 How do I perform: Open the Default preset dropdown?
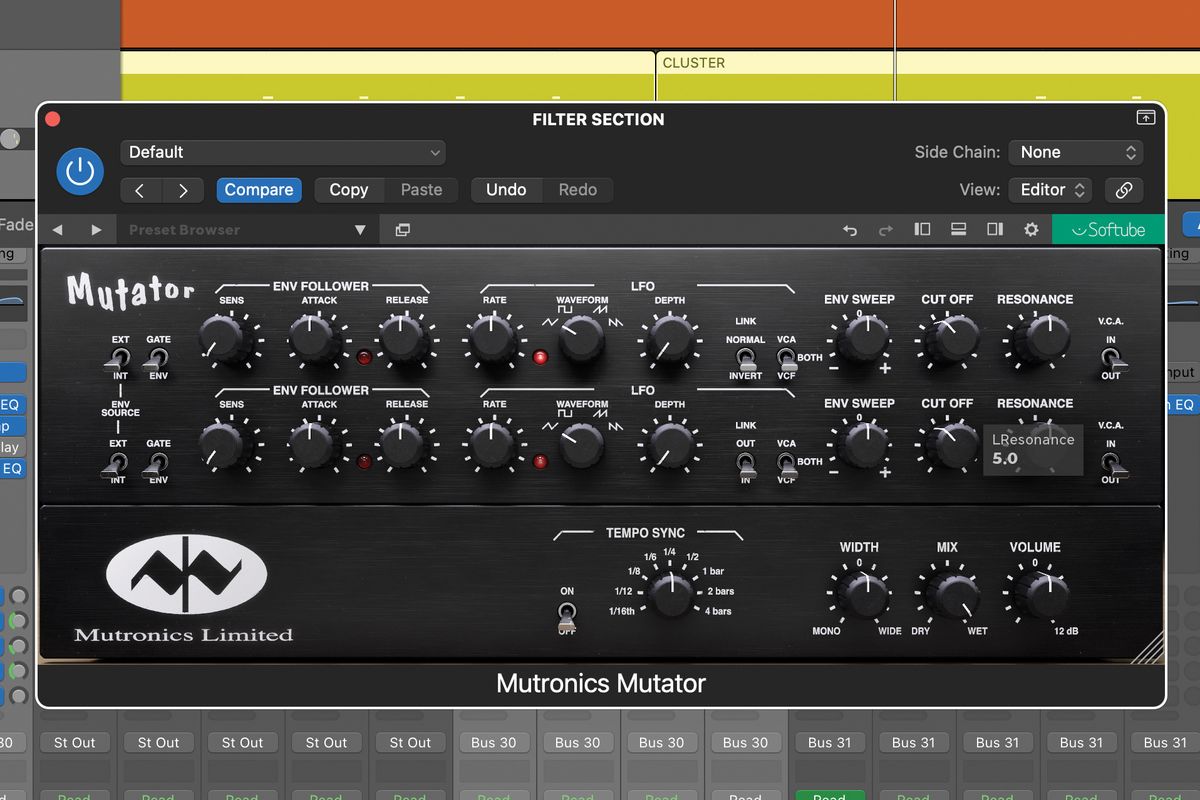283,152
